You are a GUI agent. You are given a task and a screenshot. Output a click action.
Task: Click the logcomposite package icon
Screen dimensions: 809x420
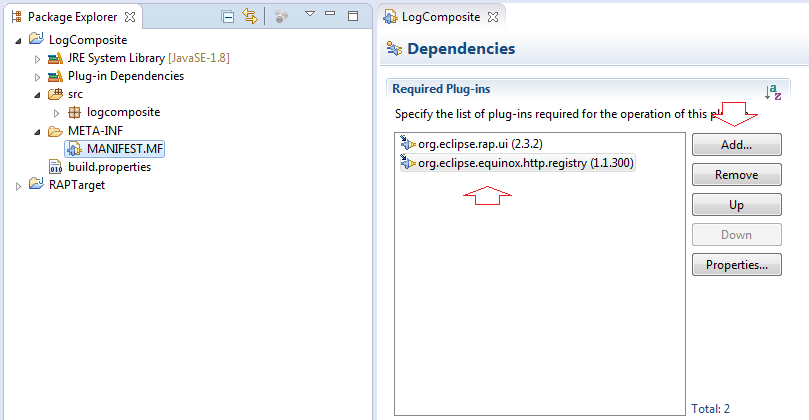74,112
